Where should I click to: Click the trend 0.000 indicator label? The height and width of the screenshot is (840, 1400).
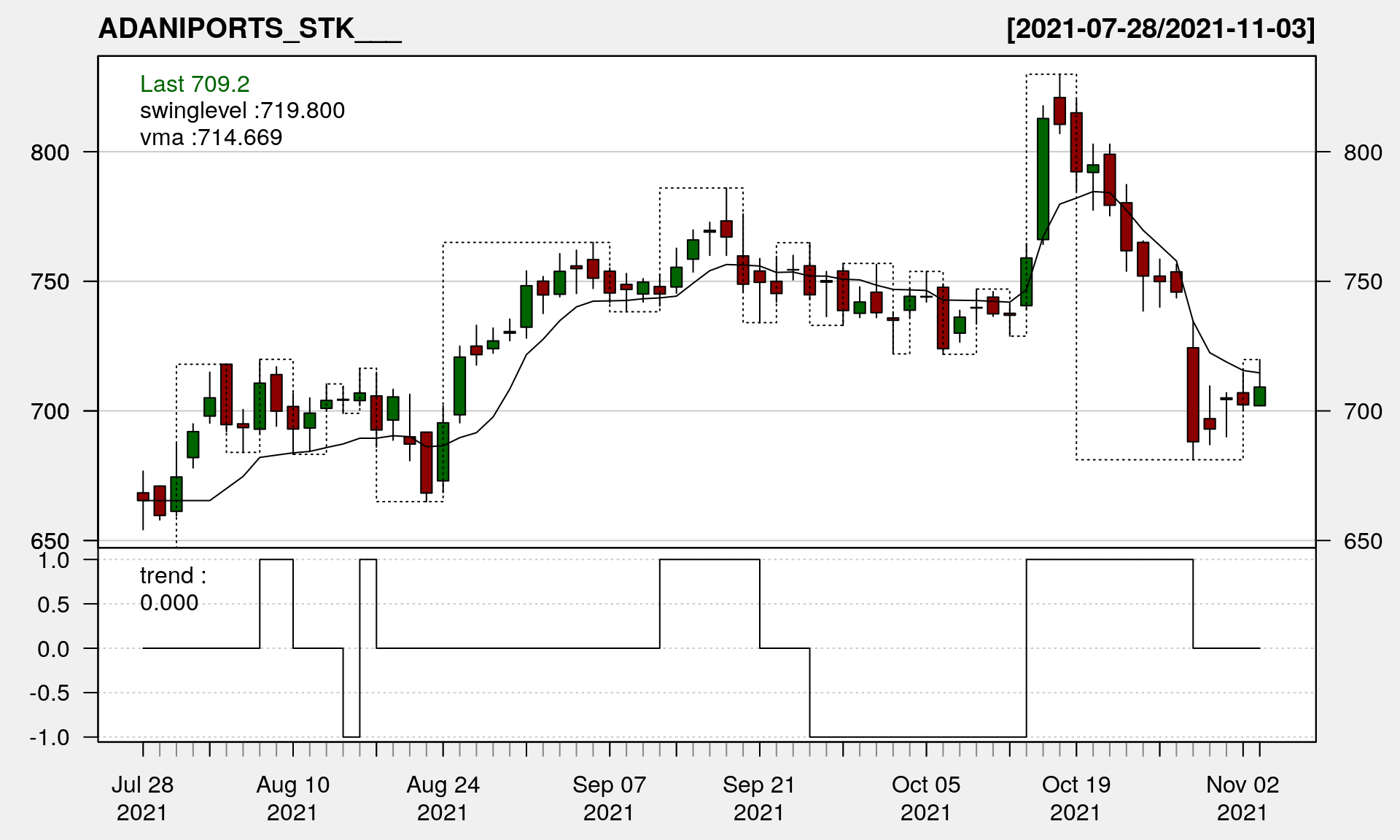173,589
